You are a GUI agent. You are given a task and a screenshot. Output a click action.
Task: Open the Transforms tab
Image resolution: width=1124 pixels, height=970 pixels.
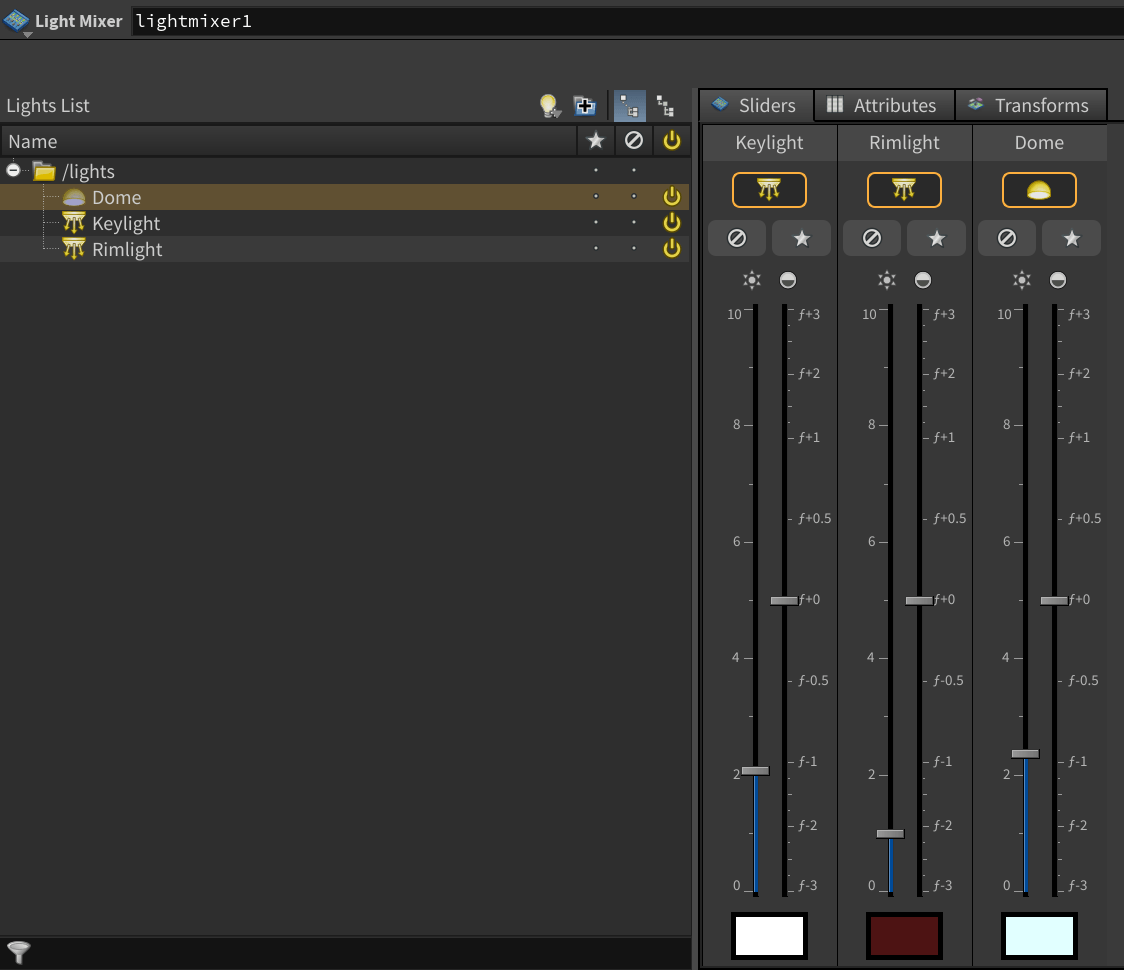(1030, 105)
